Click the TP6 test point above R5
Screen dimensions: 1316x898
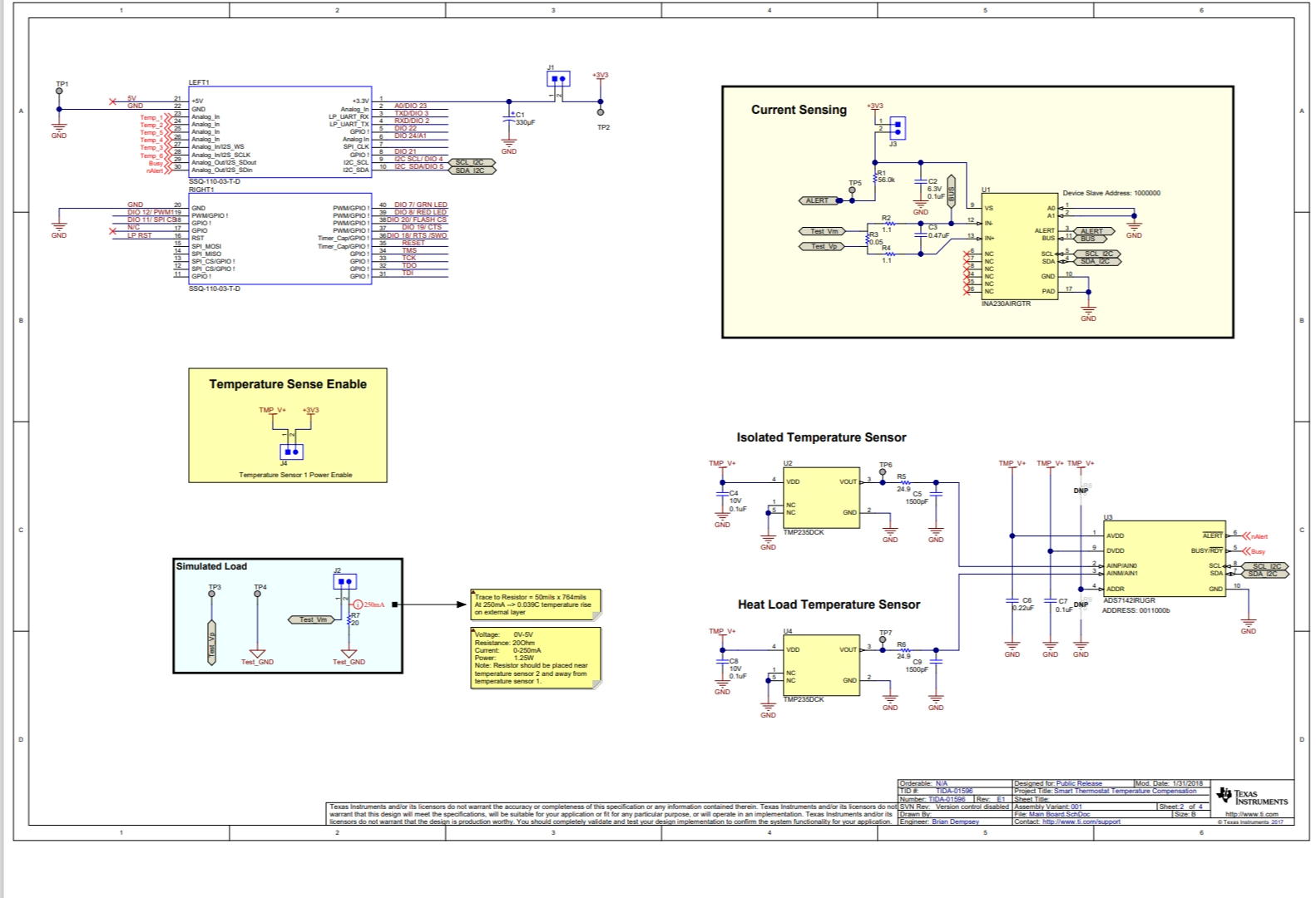[x=883, y=472]
